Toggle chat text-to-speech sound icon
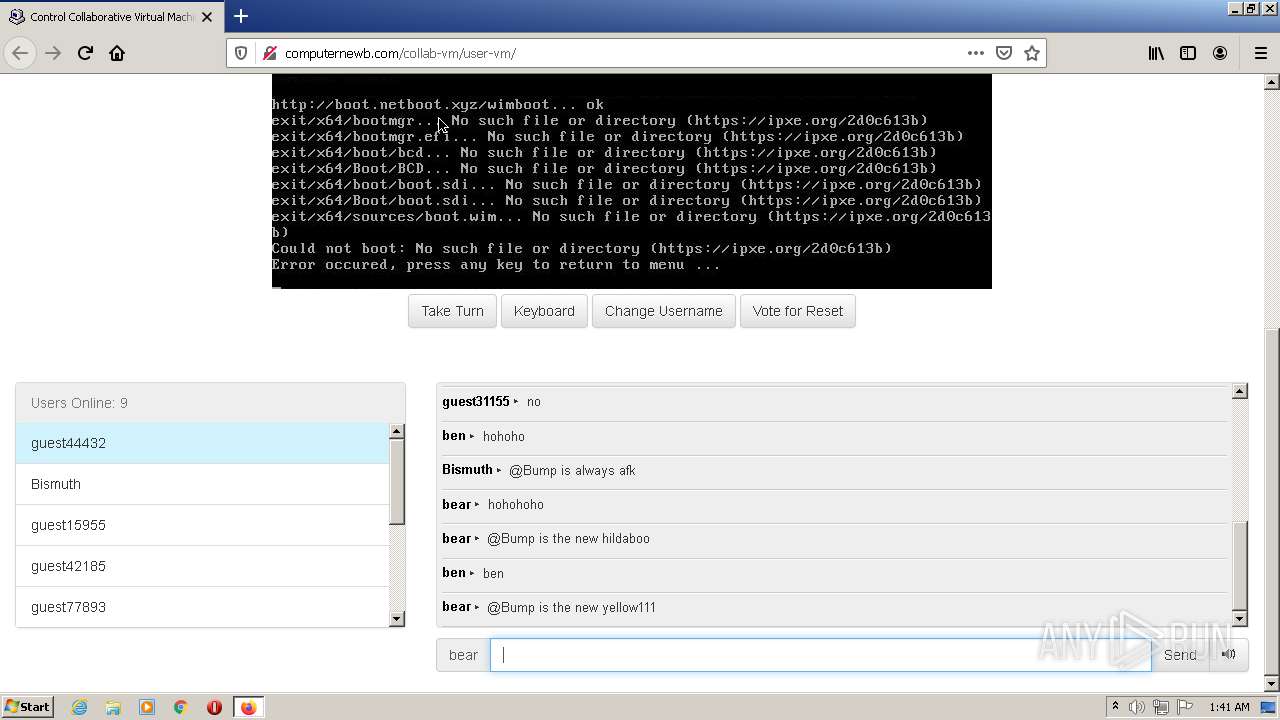The width and height of the screenshot is (1280, 720). click(x=1229, y=655)
